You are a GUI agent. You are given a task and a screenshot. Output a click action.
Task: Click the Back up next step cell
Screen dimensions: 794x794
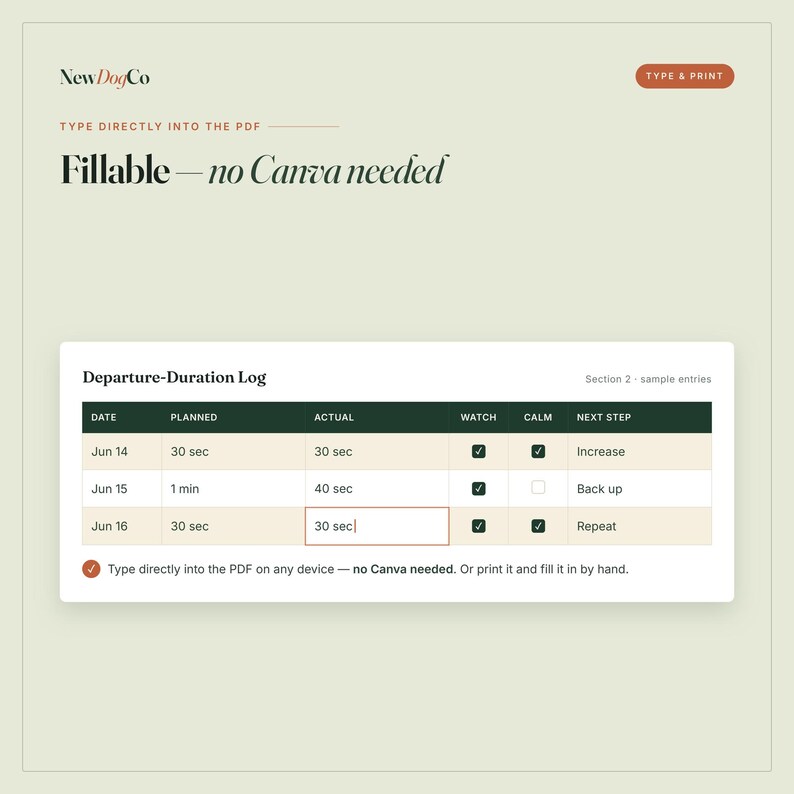click(640, 489)
